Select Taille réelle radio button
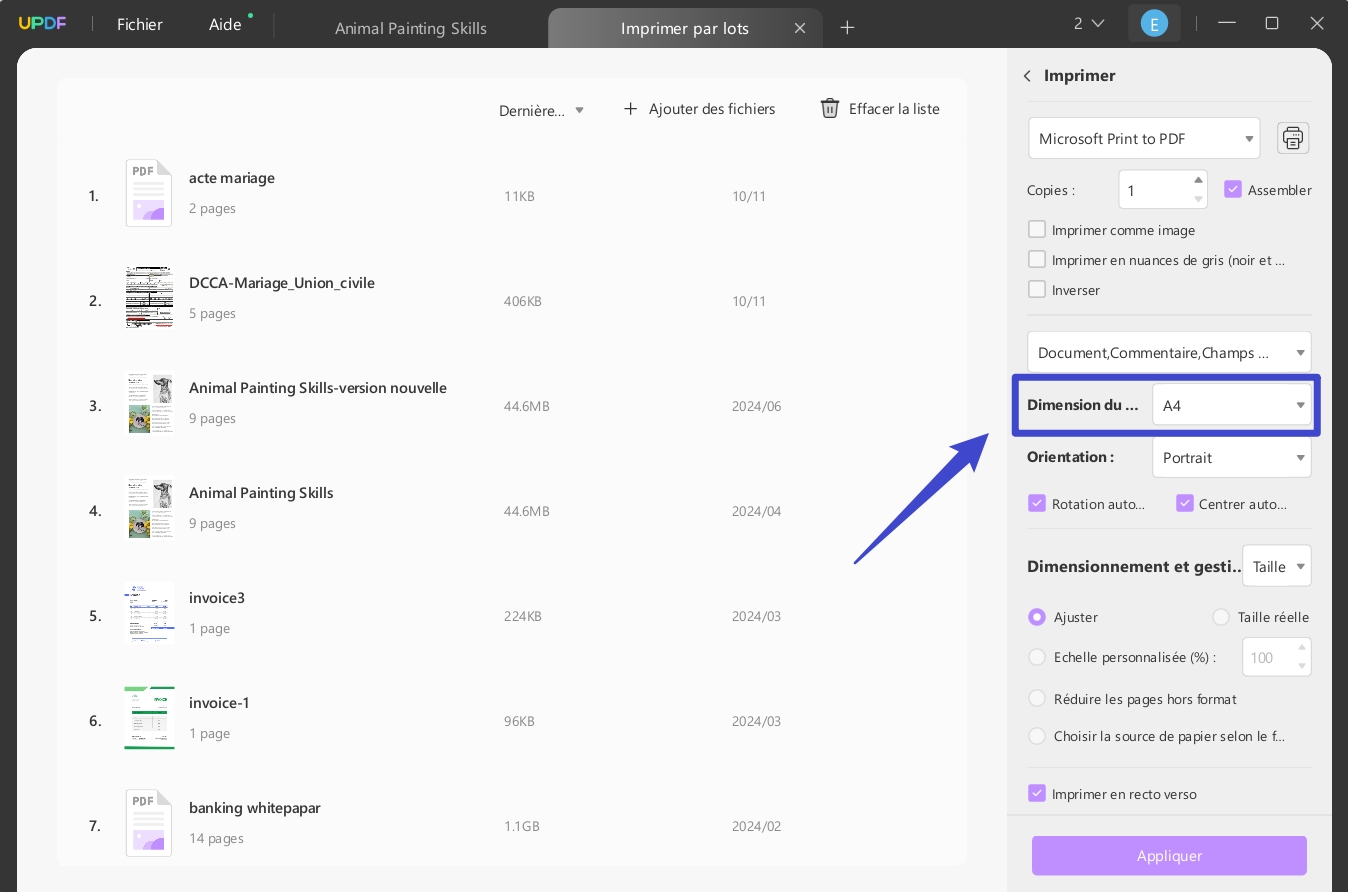This screenshot has height=892, width=1348. (1221, 617)
